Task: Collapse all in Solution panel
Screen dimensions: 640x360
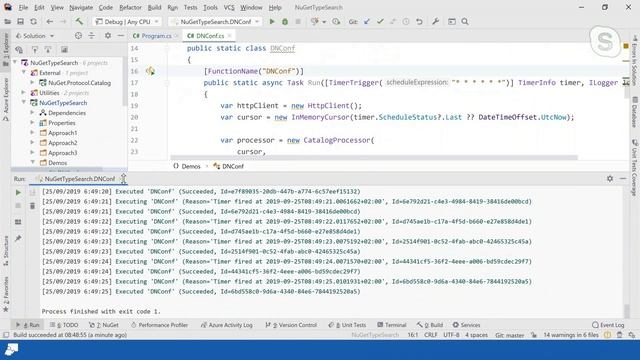Action: coord(92,36)
